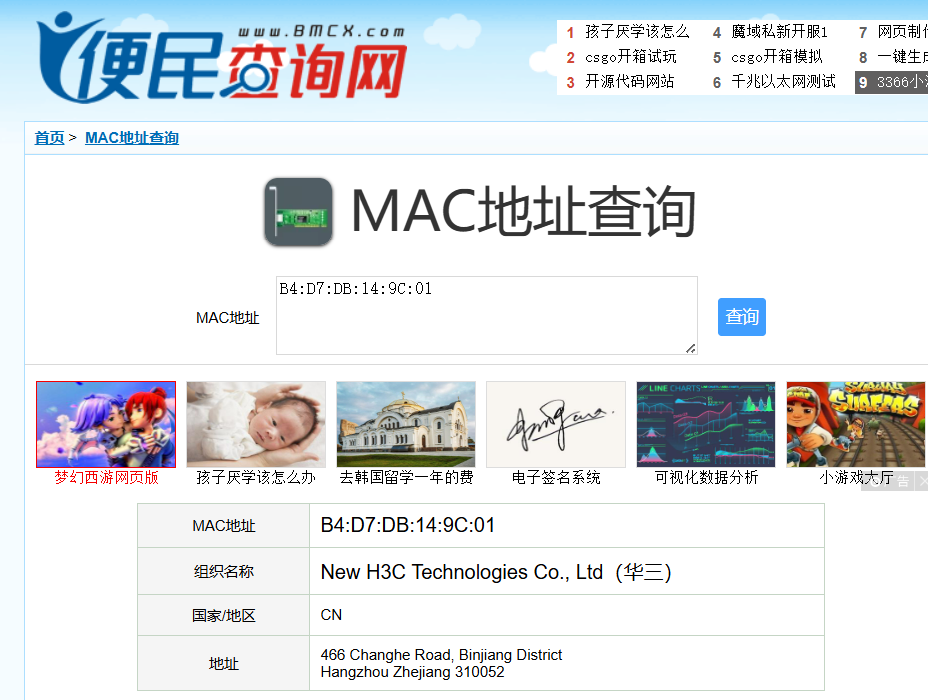
Task: Click the 梦幻西游网页版 game thumbnail
Action: click(x=106, y=424)
